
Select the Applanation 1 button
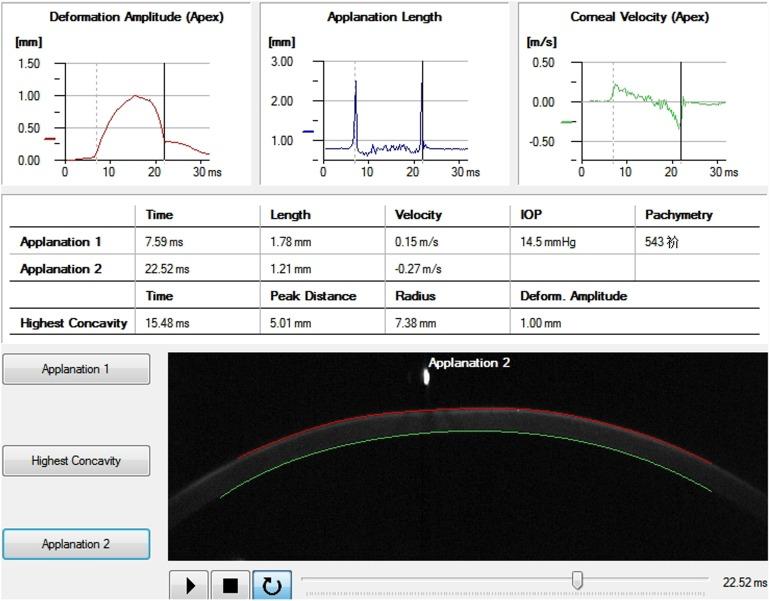(x=77, y=369)
